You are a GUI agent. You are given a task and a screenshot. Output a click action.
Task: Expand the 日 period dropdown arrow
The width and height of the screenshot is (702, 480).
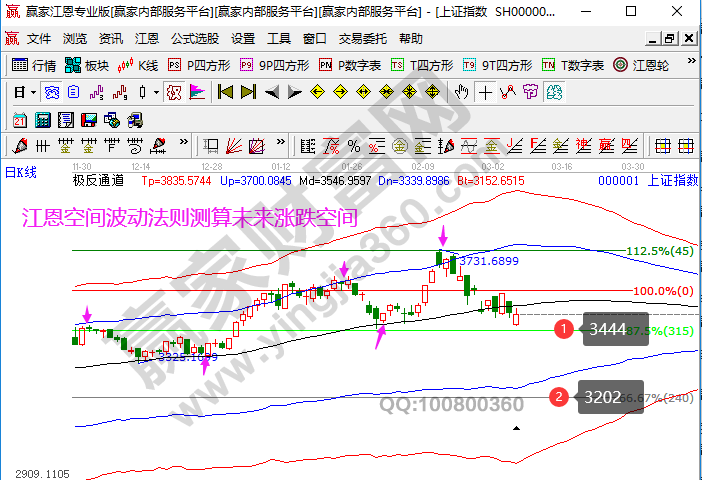[x=32, y=92]
